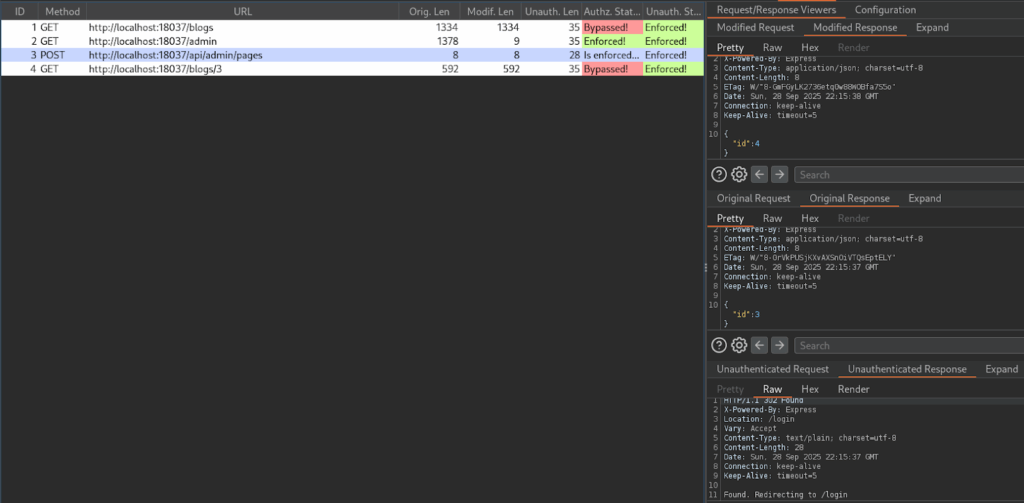Click forward arrow in Modified Response search bar
Image resolution: width=1024 pixels, height=503 pixels.
pos(780,174)
